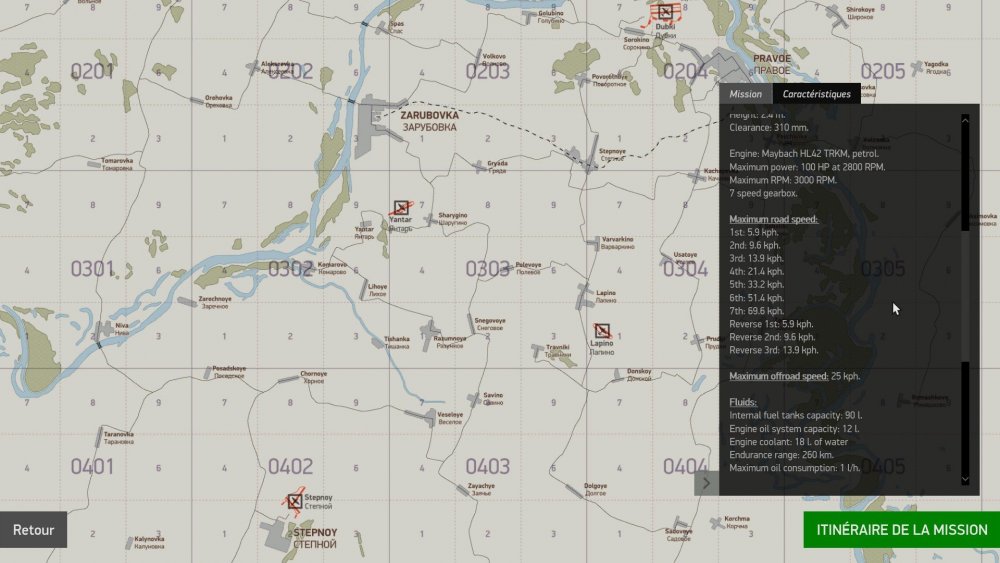Click the Taranovka village label
This screenshot has width=1000, height=563.
119,437
